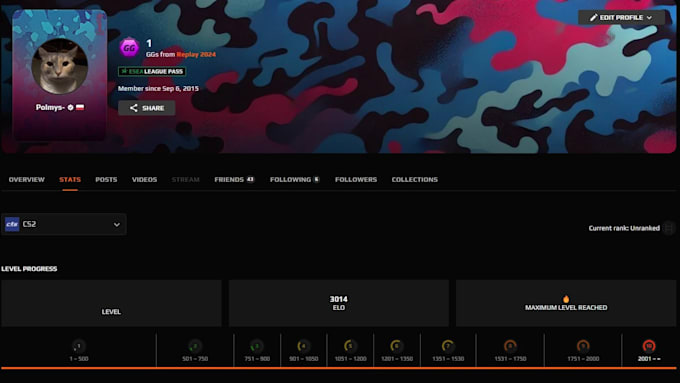Click the level 7 skill icon
This screenshot has width=680, height=383.
[x=448, y=346]
